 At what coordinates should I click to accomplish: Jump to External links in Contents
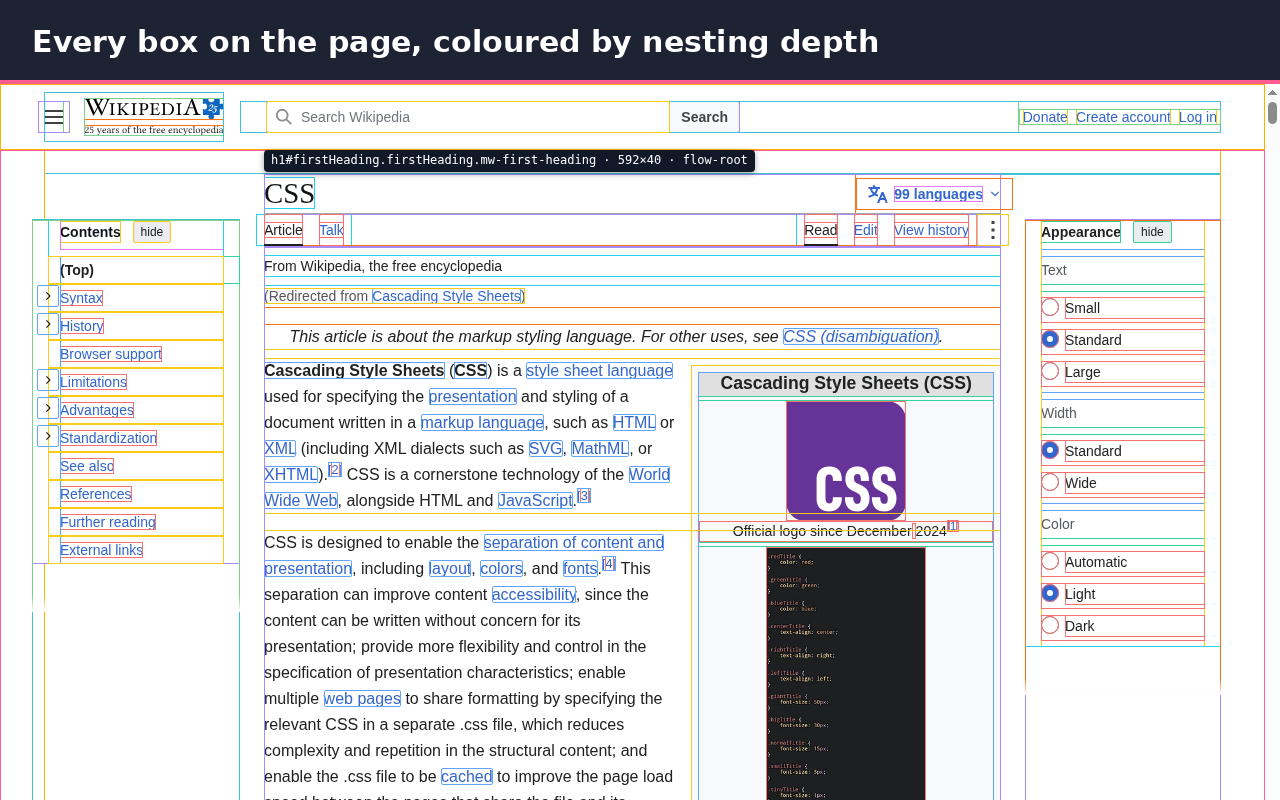click(x=101, y=550)
